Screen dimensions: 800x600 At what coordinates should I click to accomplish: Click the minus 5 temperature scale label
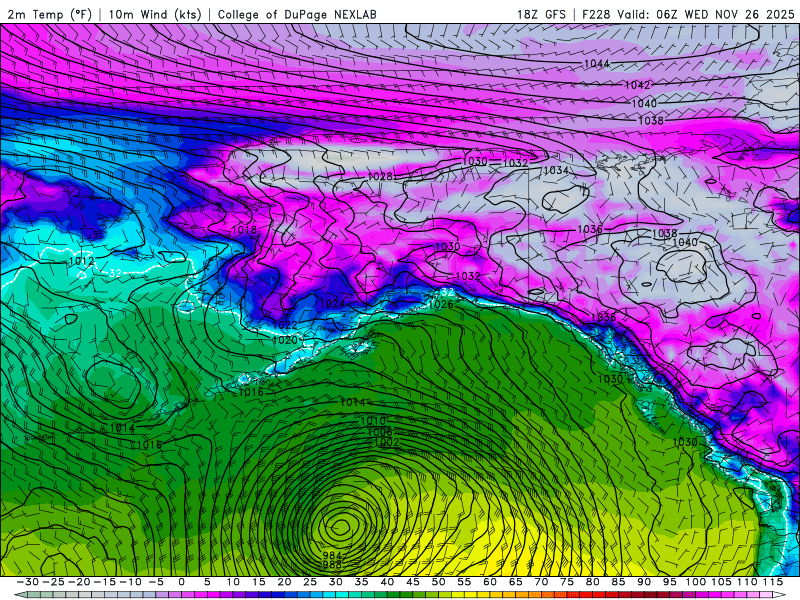156,582
